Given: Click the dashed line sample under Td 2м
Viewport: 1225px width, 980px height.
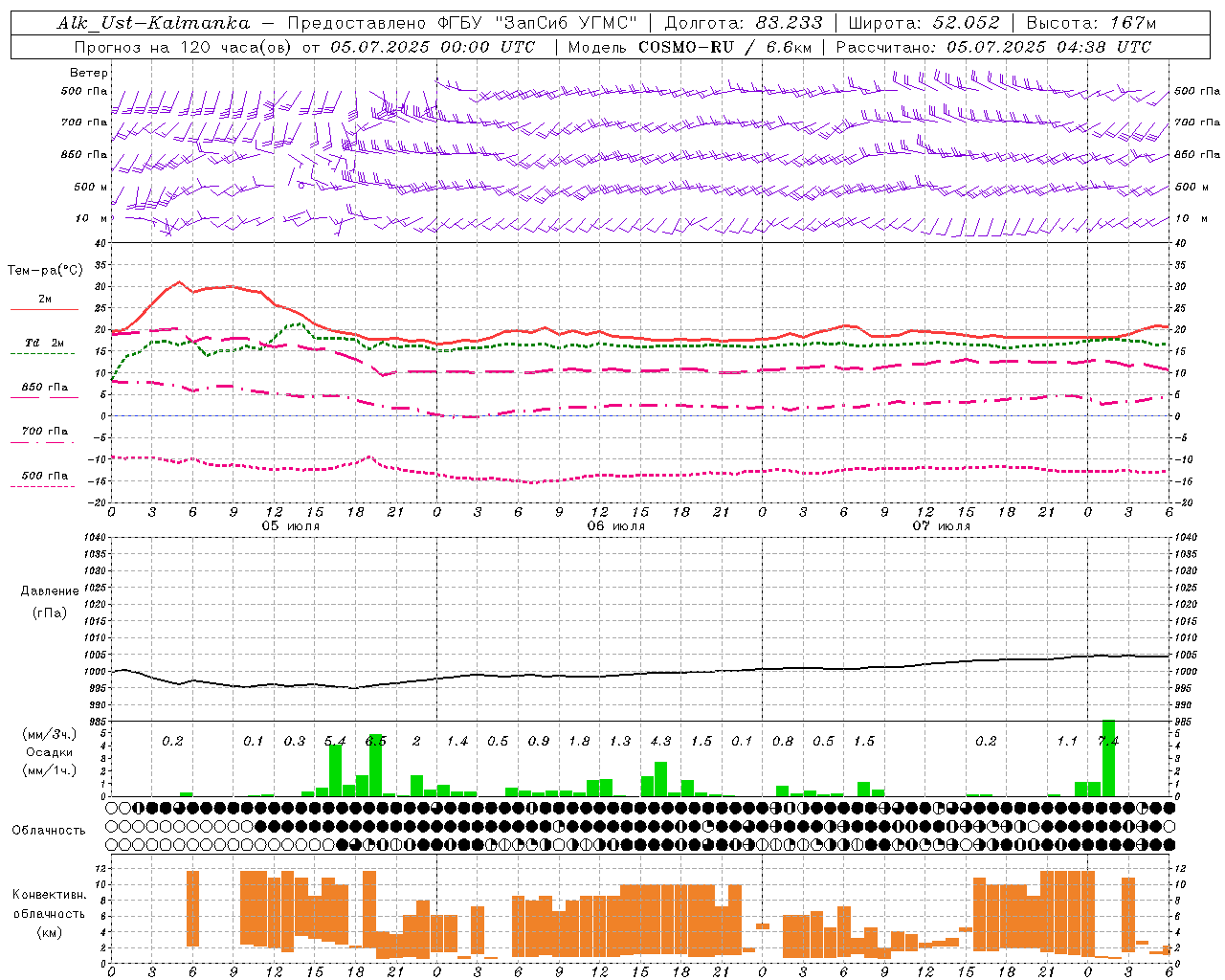Looking at the screenshot, I should tap(42, 353).
